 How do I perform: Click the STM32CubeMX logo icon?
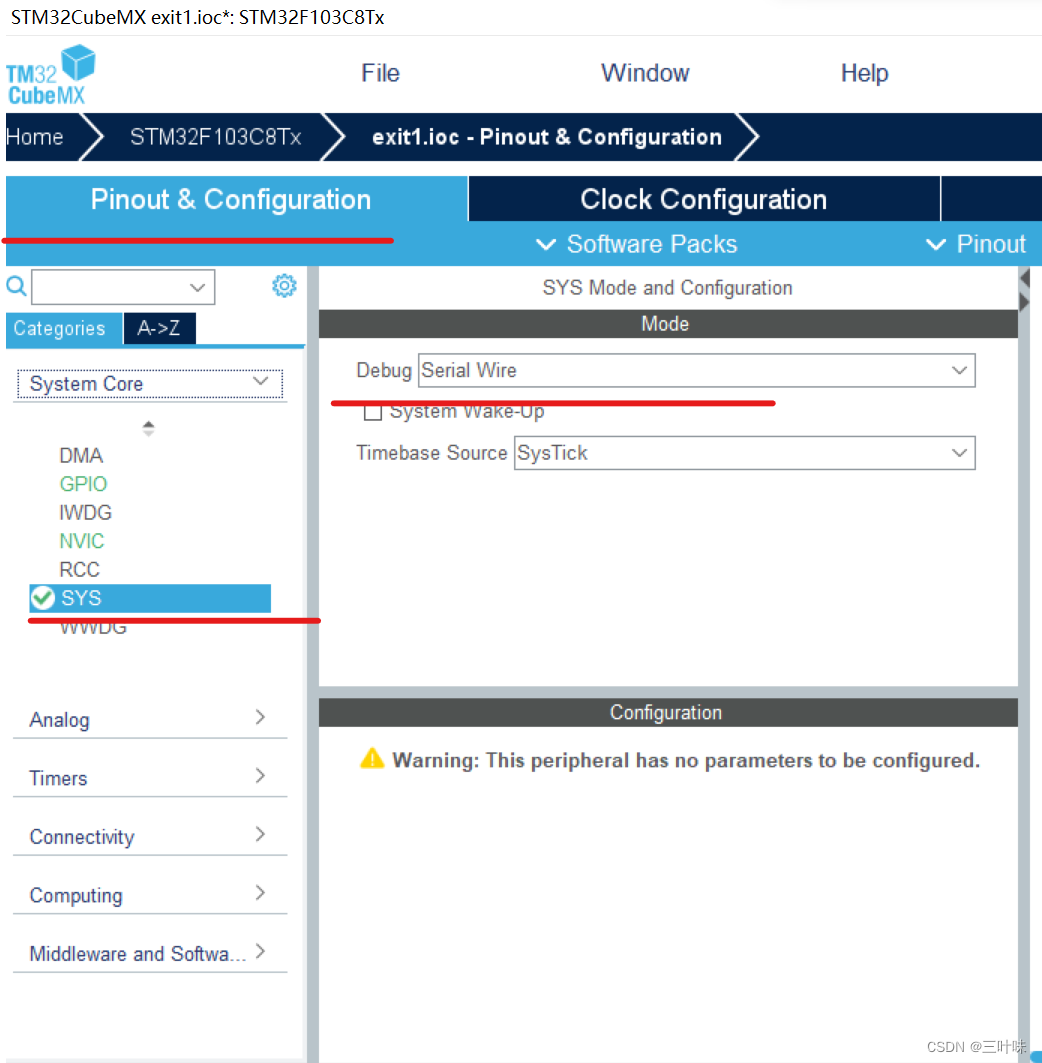tap(51, 75)
